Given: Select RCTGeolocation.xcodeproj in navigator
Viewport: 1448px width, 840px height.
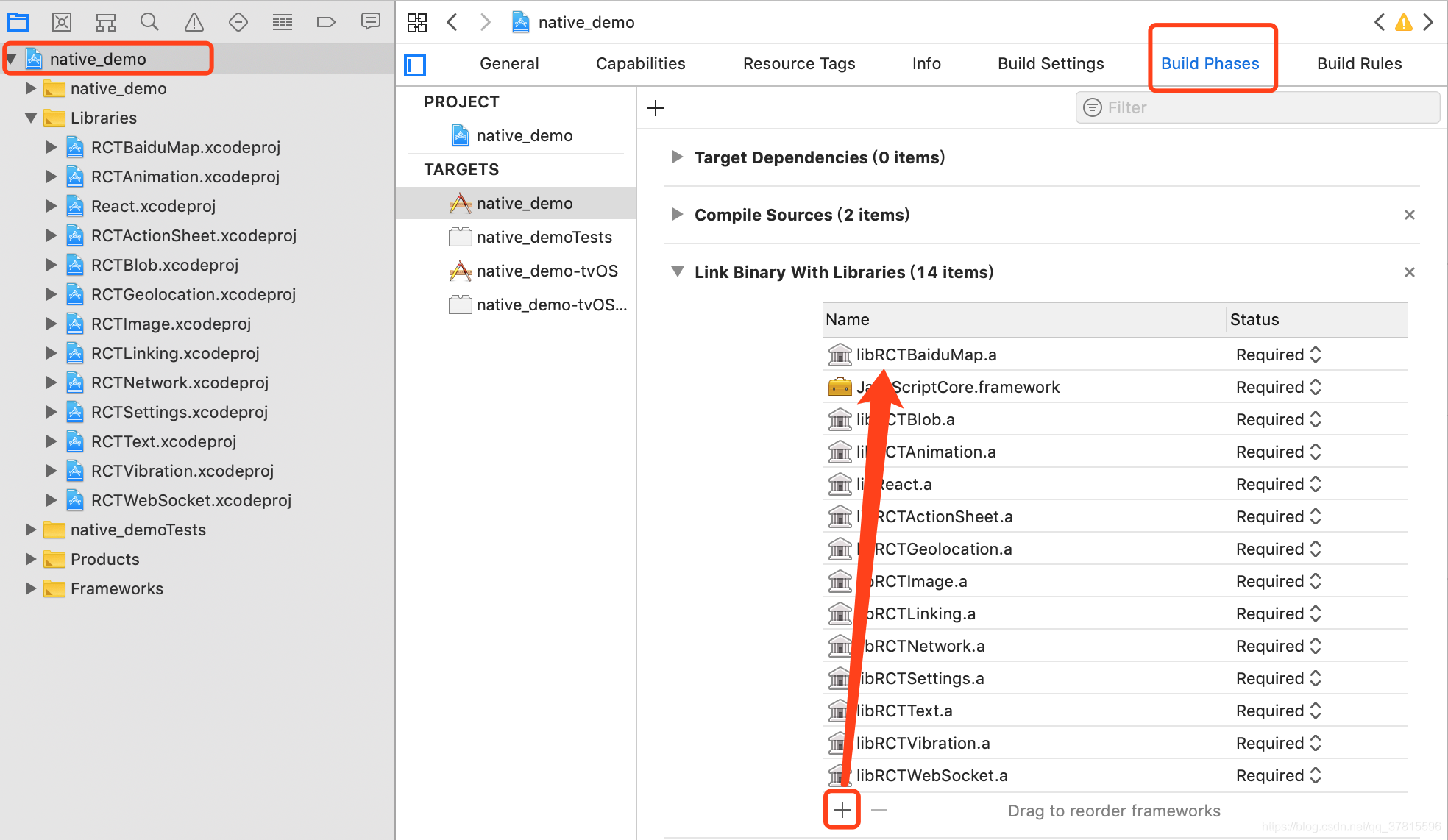Looking at the screenshot, I should point(194,294).
